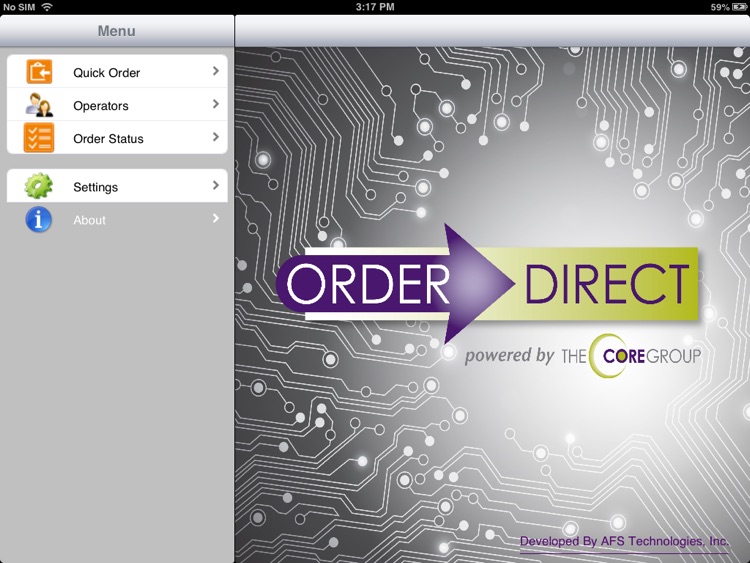Tap the green Settings gear icon

pos(39,186)
